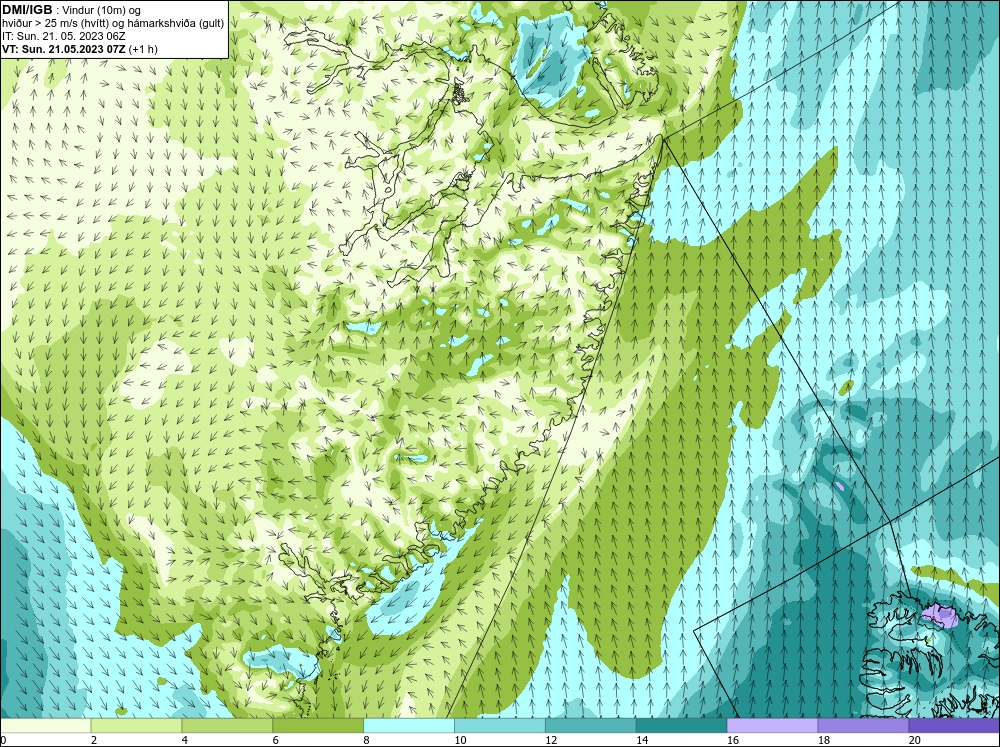Screen dimensions: 1000x747
Task: Click the legend scale label '2'
Action: click(x=94, y=740)
